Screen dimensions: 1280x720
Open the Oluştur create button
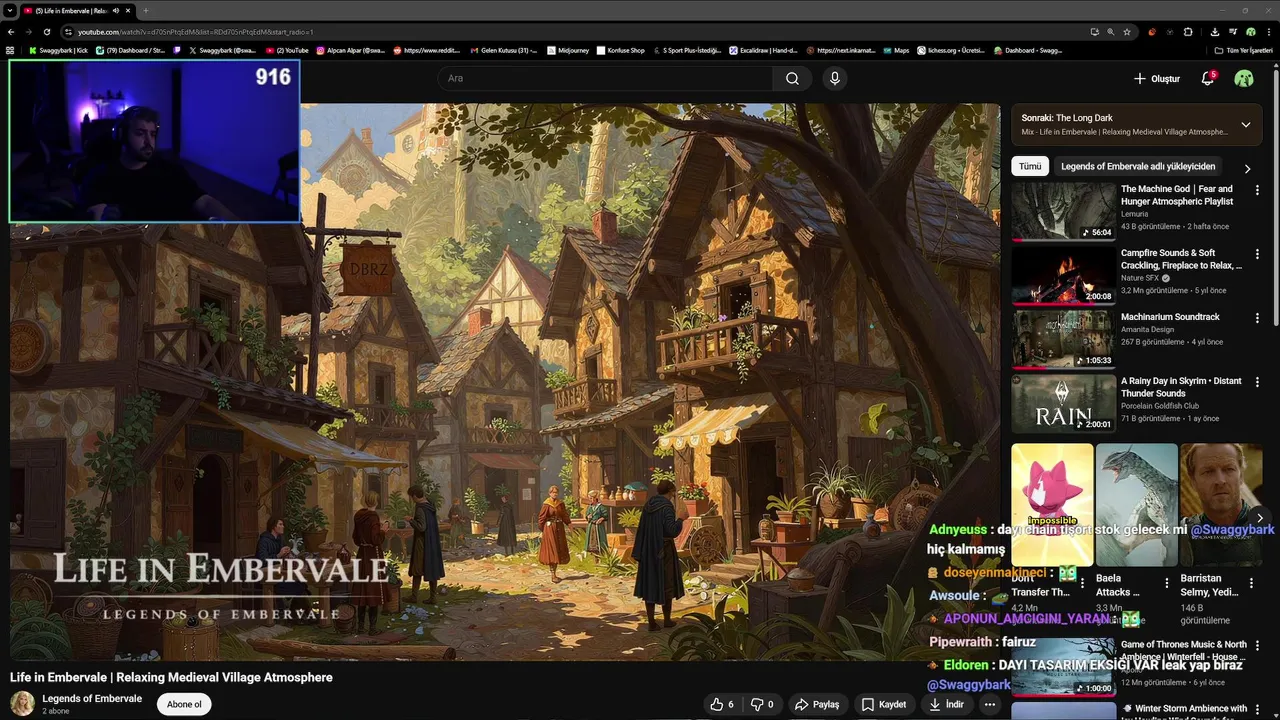click(x=1157, y=78)
